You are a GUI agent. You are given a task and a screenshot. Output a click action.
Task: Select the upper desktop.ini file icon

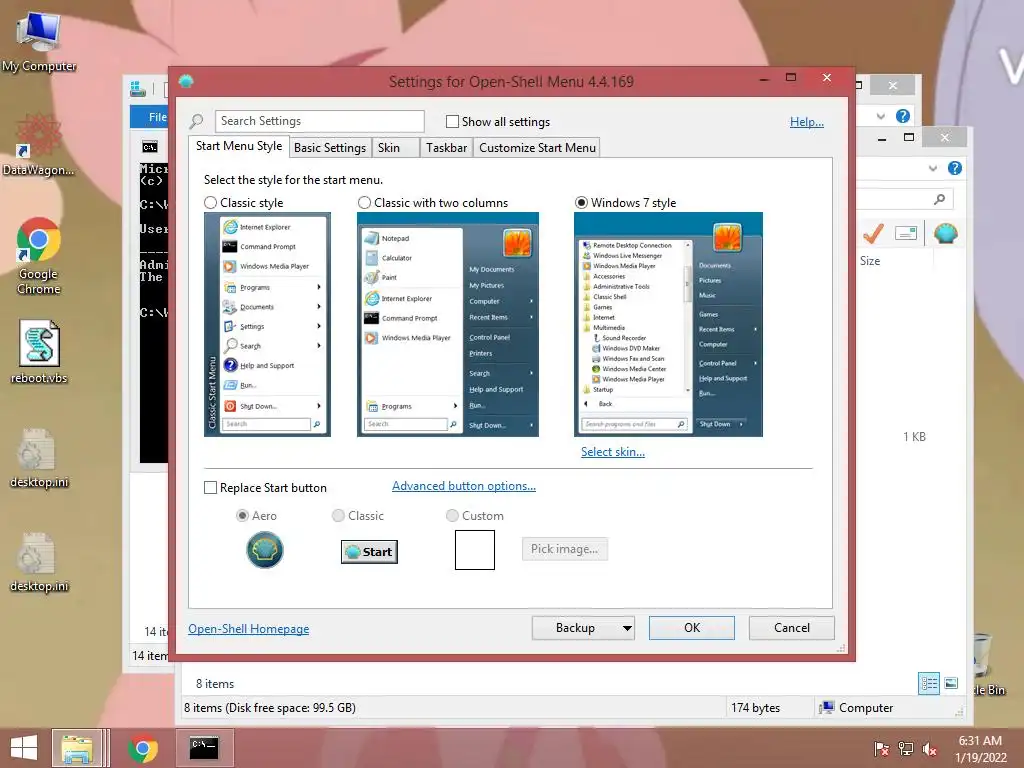pyautogui.click(x=39, y=458)
